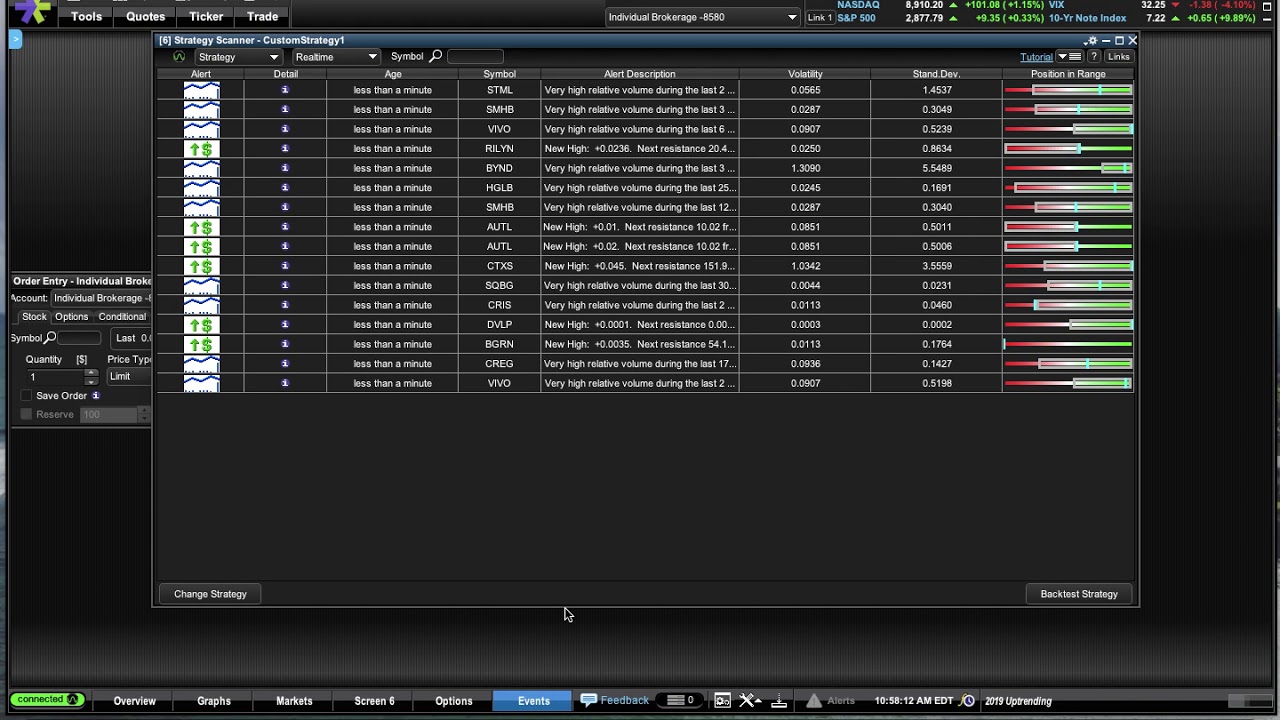
Task: Open the Ticker menu
Action: [x=206, y=16]
